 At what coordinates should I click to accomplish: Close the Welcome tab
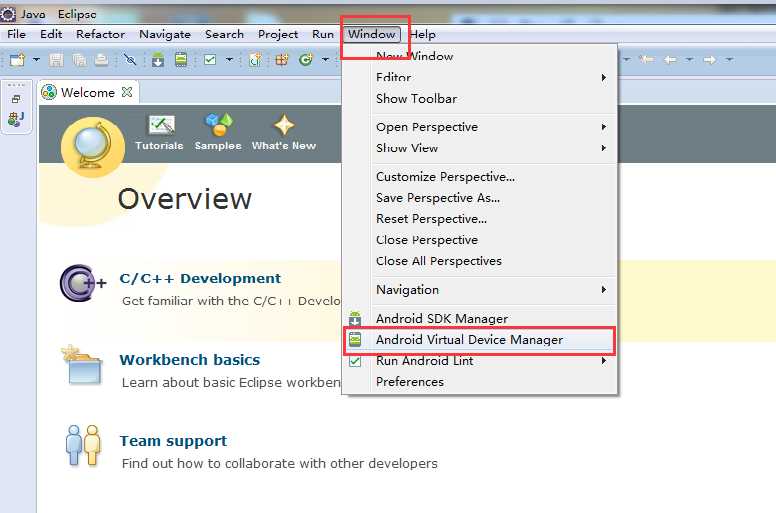click(x=127, y=92)
